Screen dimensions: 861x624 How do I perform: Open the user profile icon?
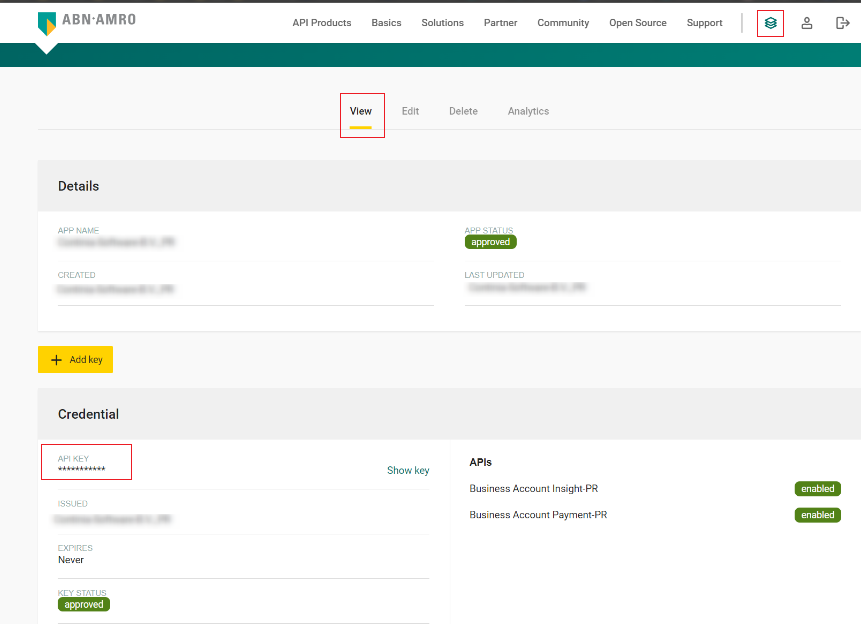[807, 23]
